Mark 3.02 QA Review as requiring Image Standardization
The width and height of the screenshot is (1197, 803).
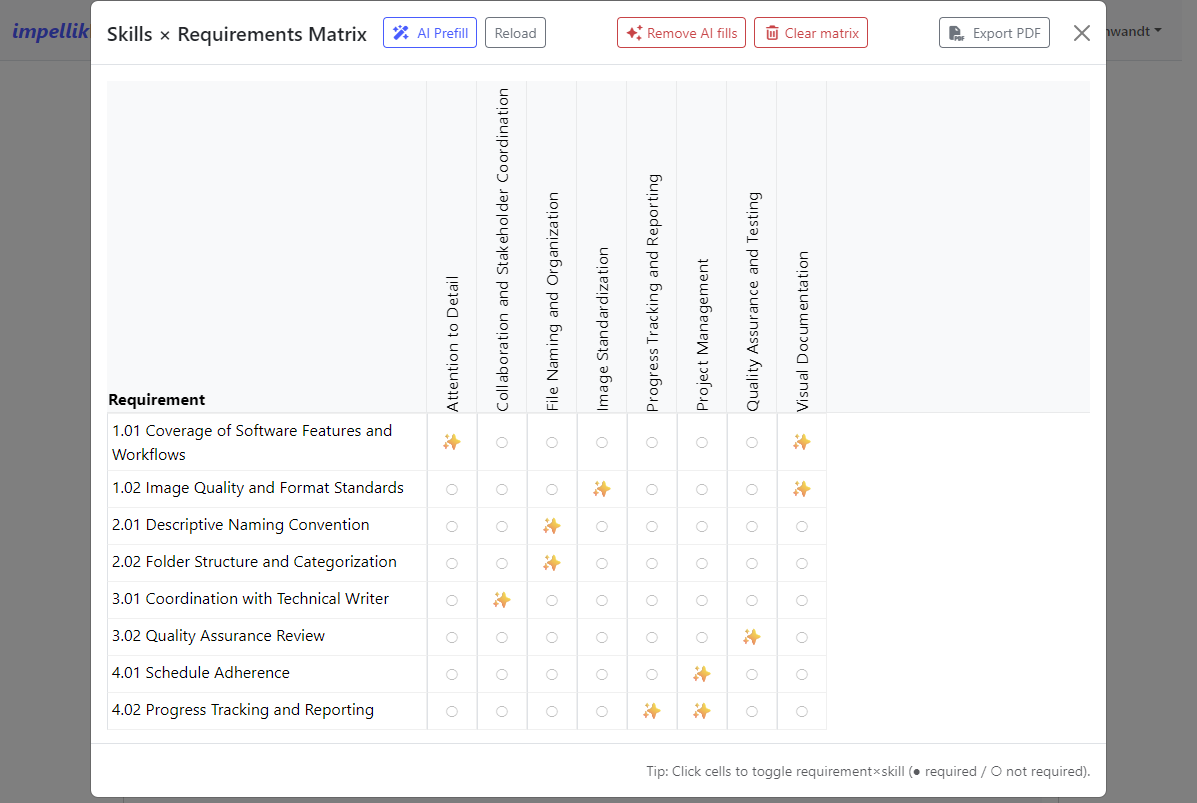point(602,637)
